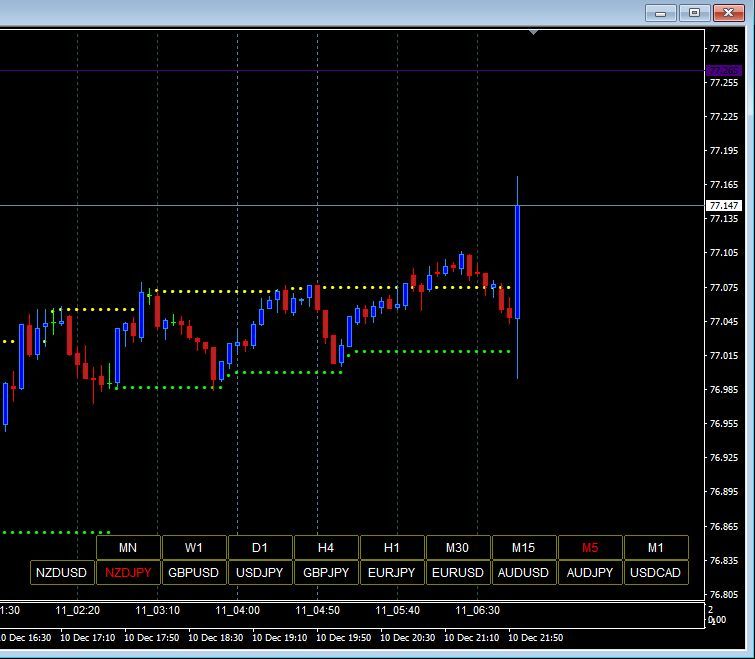Select the H4 timeframe button
The width and height of the screenshot is (755, 659).
point(326,547)
